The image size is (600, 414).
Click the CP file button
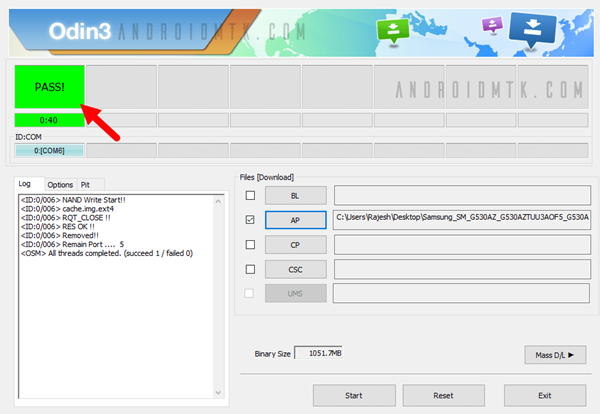tap(296, 244)
